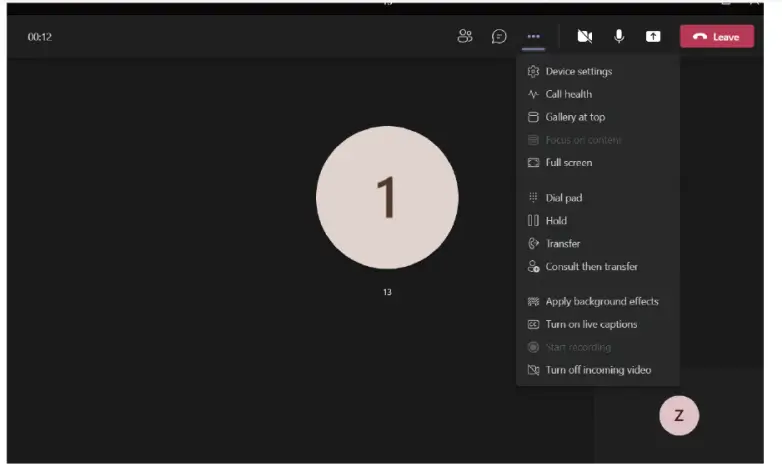
Task: Select Call health menu entry
Action: tap(597, 94)
